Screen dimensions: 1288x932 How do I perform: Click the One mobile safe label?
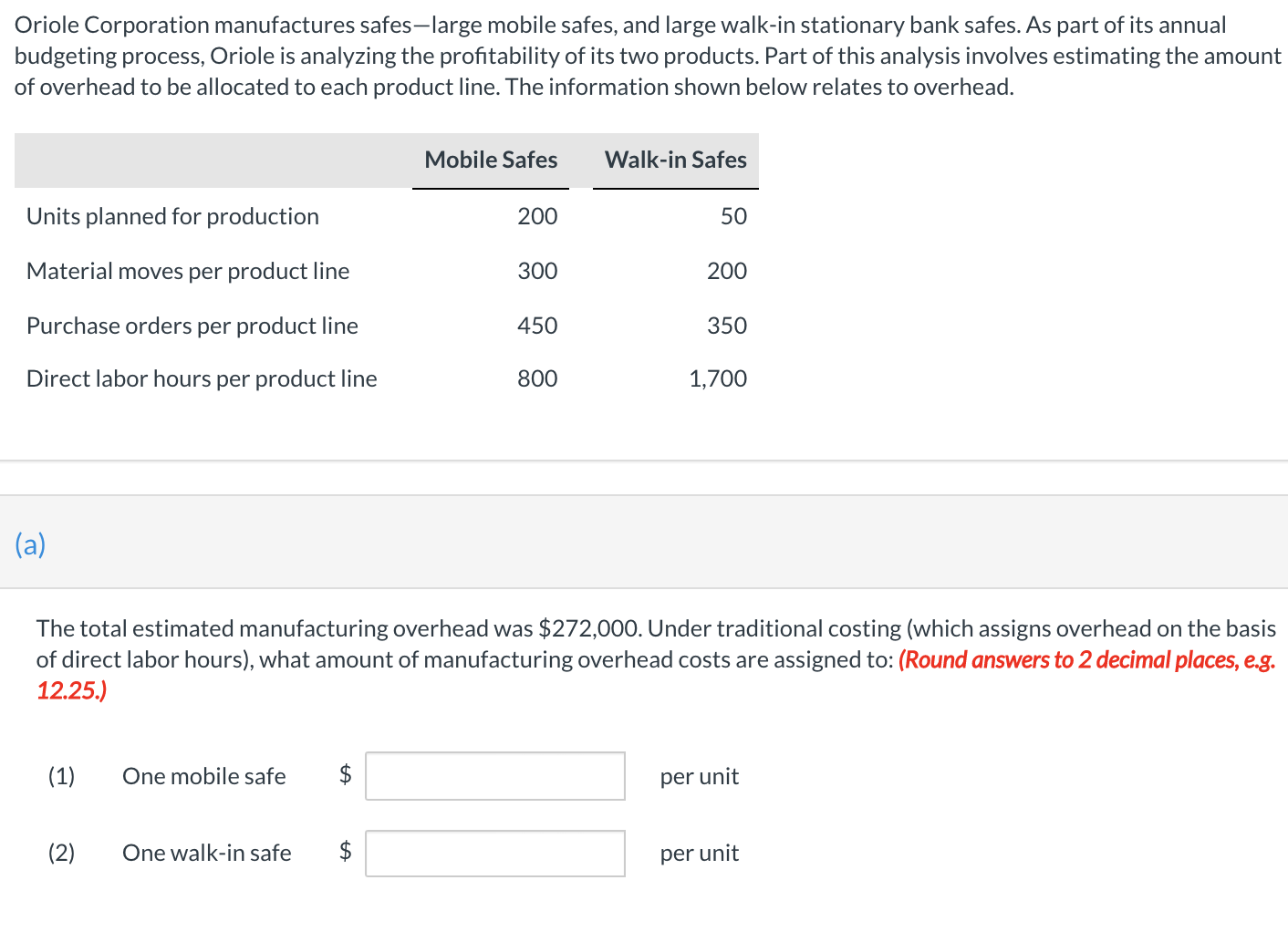[x=204, y=776]
